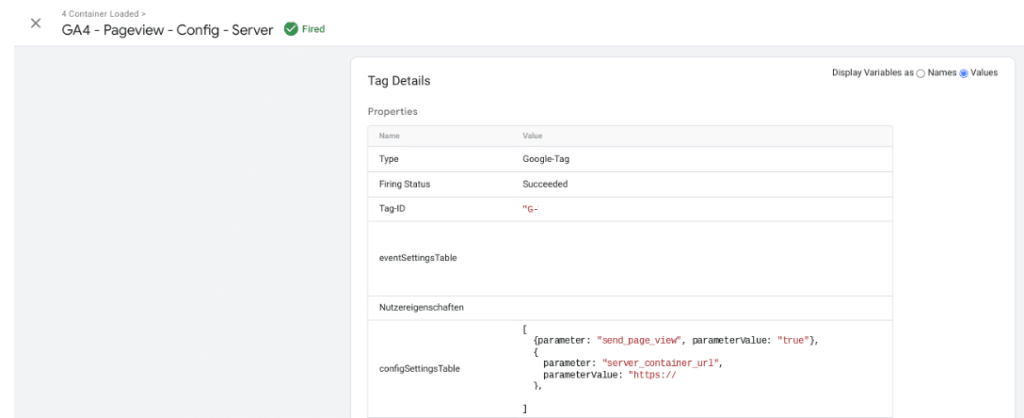Image resolution: width=1024 pixels, height=418 pixels.
Task: Click the 'Google-Tag' value cell
Action: 546,159
